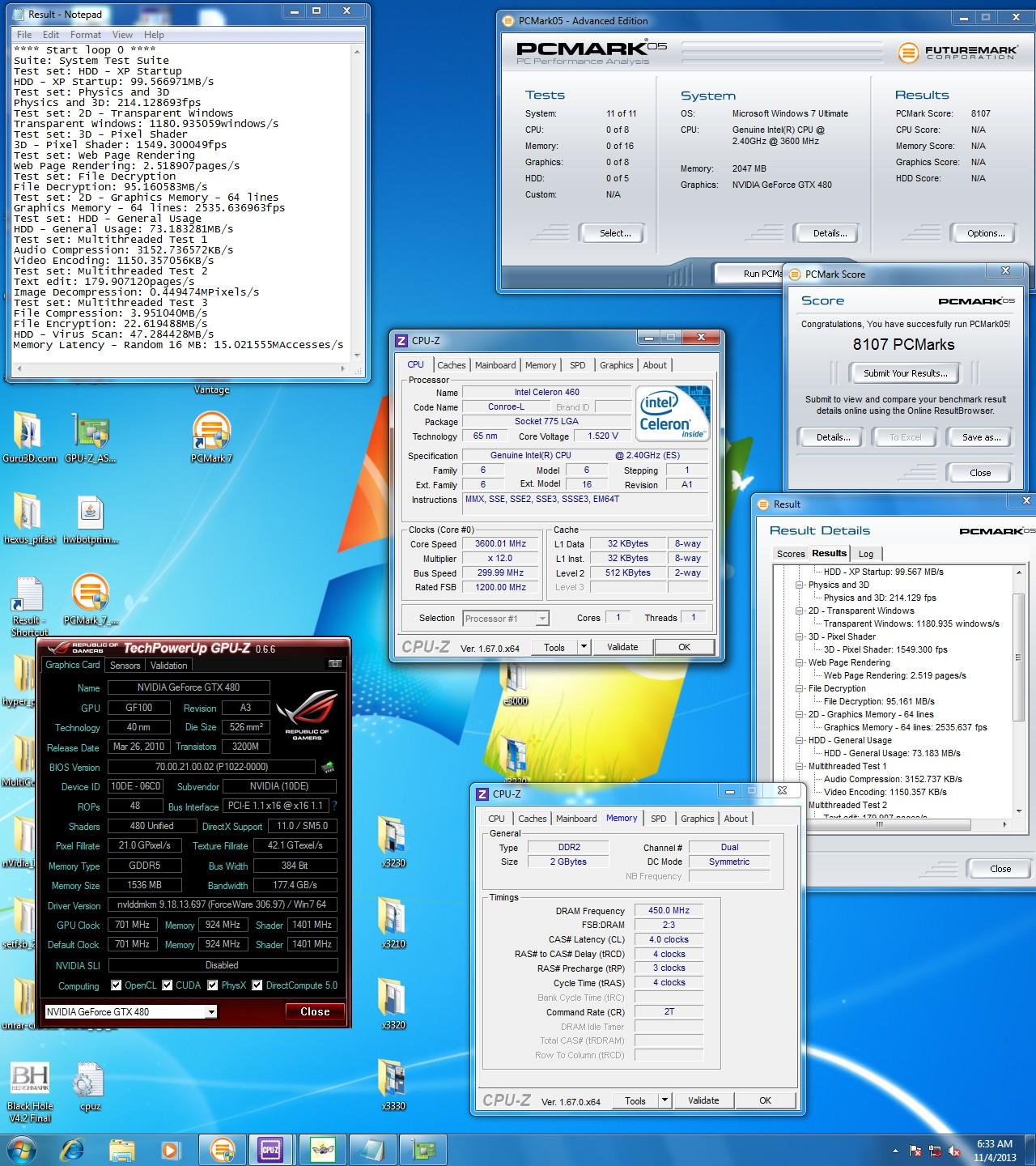Open Windows Explorer from taskbar
The image size is (1036, 1166).
tap(122, 1150)
